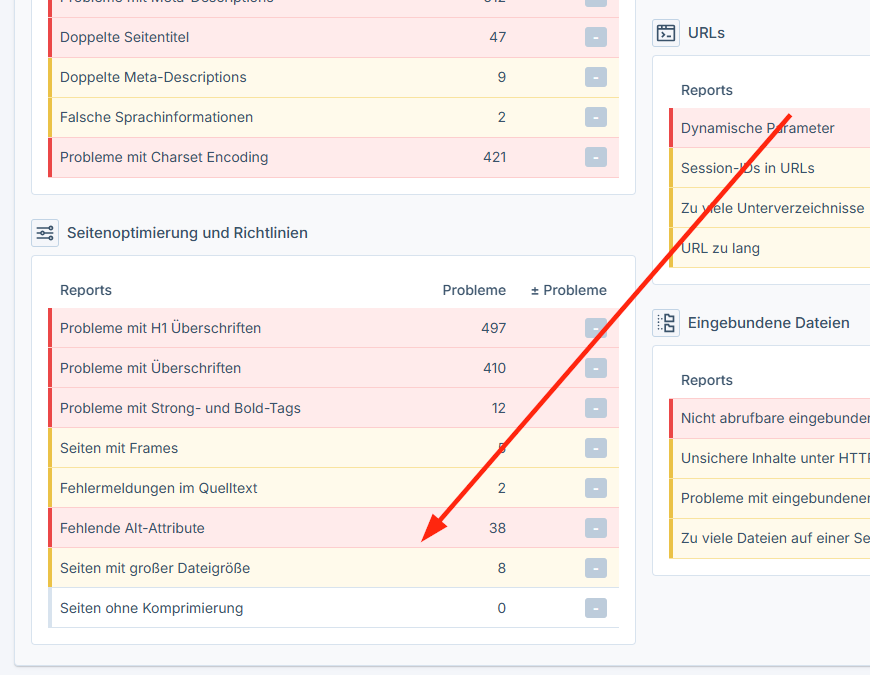Open the URL zu lang report
Image resolution: width=870 pixels, height=675 pixels.
[720, 248]
